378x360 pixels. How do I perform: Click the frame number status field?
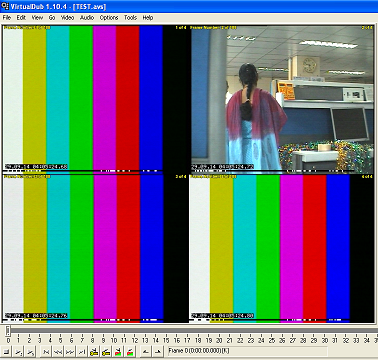tap(247, 351)
